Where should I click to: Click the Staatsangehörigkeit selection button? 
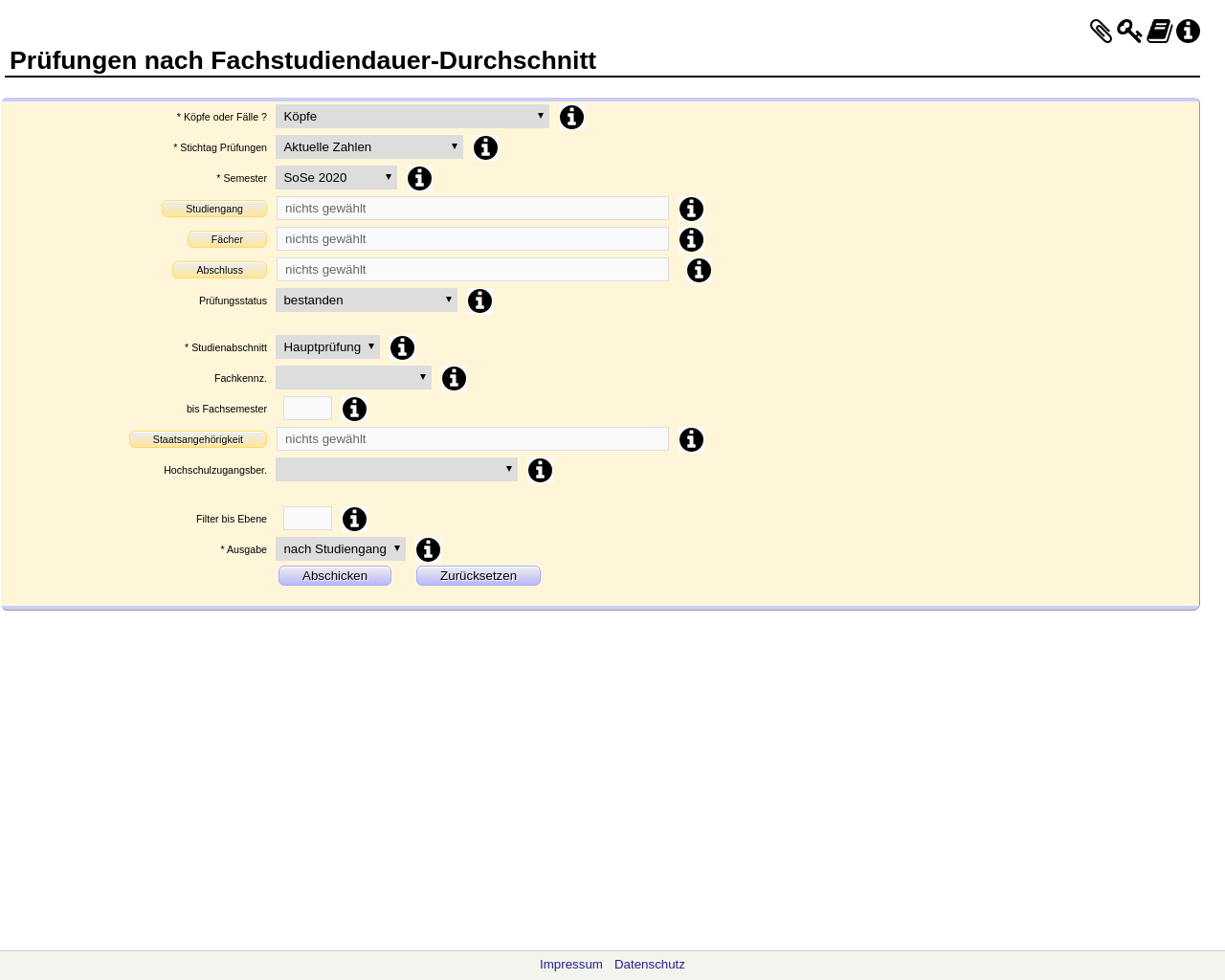pyautogui.click(x=198, y=439)
